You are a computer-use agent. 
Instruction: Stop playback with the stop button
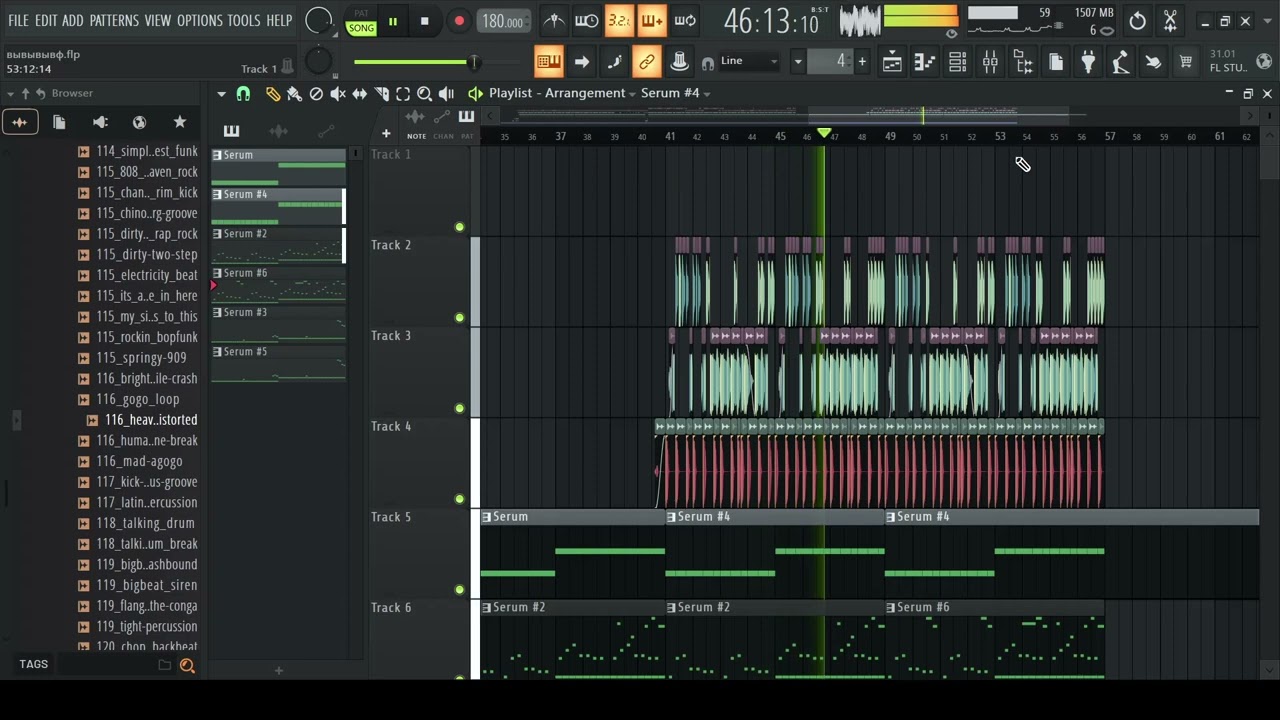pyautogui.click(x=425, y=21)
